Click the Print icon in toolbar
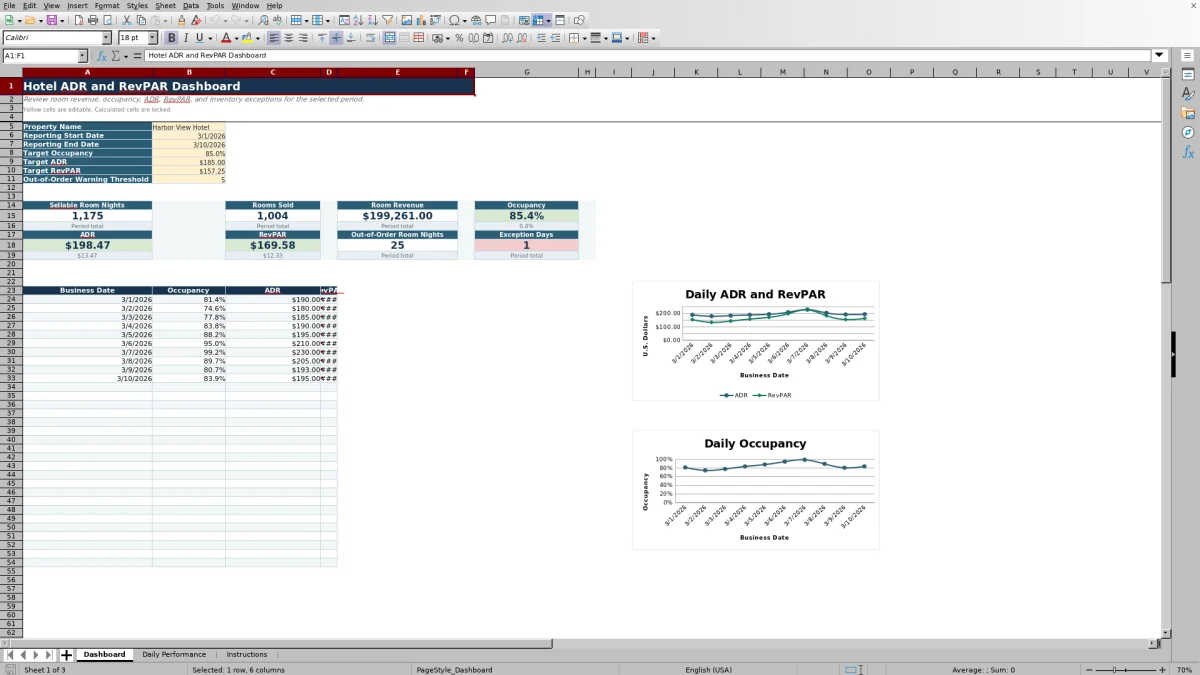Viewport: 1200px width, 675px height. (93, 20)
